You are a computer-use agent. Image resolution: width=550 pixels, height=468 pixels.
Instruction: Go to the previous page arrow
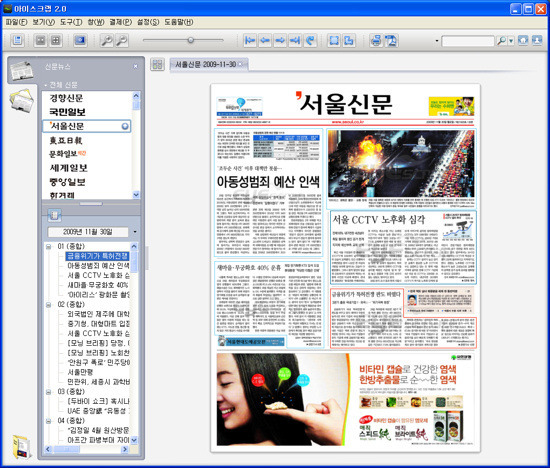click(265, 40)
